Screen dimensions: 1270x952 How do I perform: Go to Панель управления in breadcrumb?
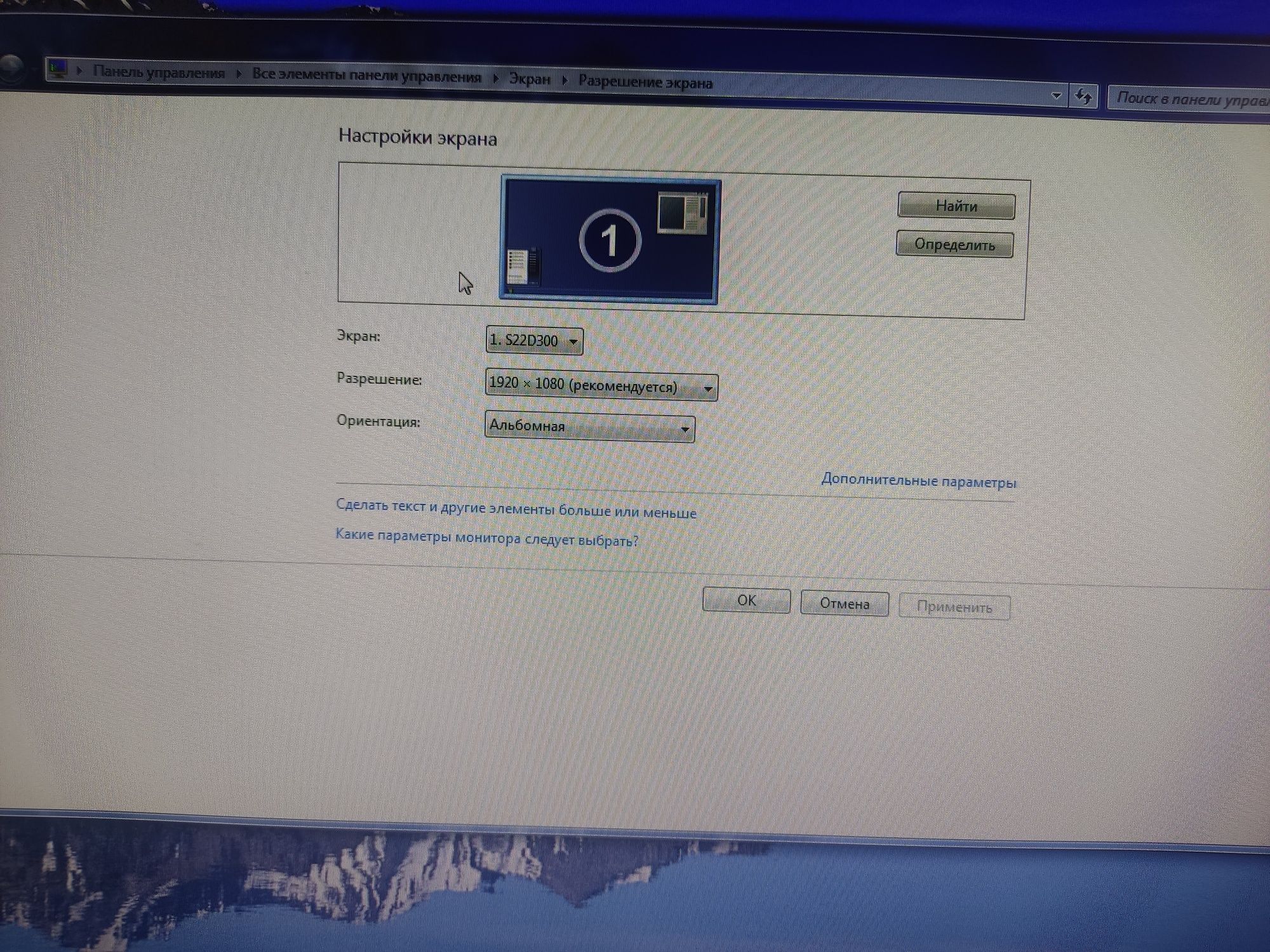coord(159,72)
